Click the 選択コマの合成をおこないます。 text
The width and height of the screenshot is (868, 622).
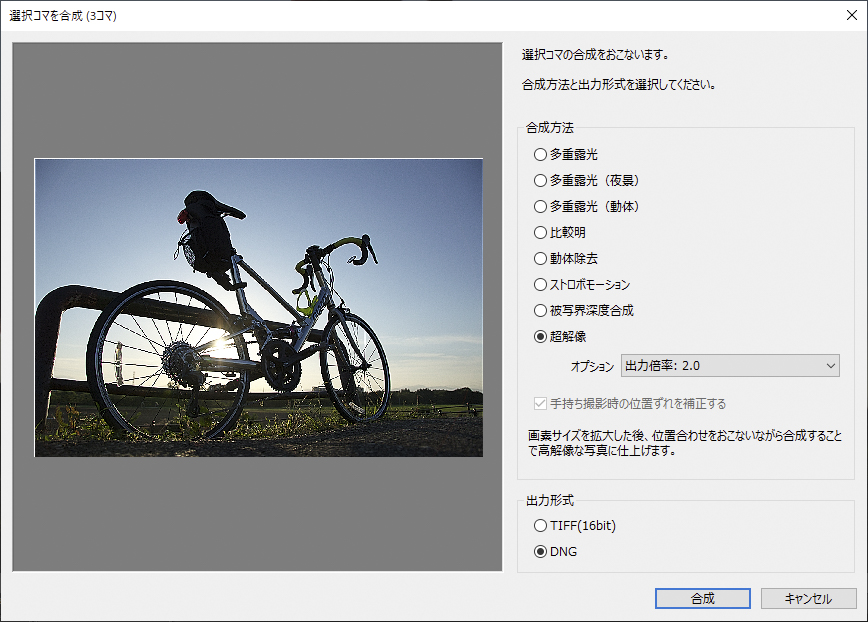(x=596, y=55)
